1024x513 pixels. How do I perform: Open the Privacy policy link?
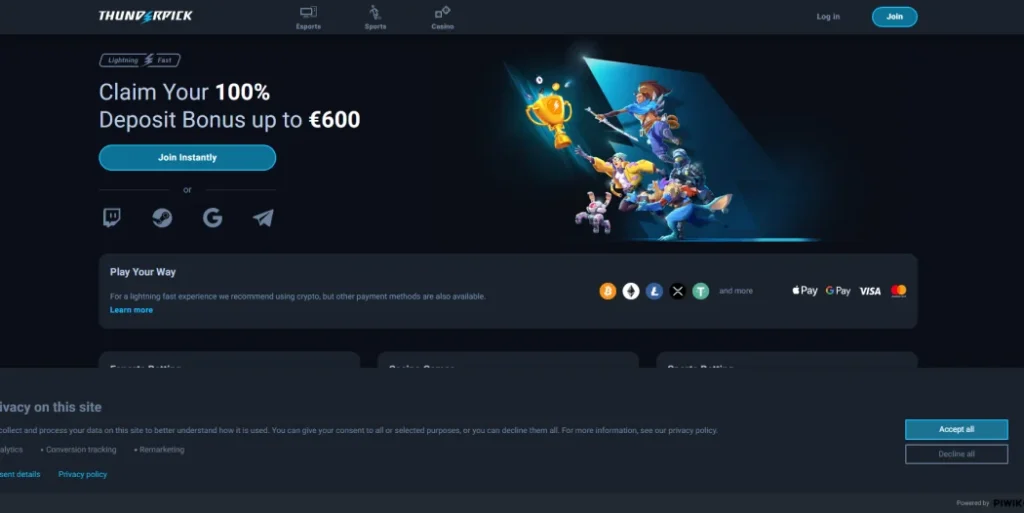click(x=83, y=474)
